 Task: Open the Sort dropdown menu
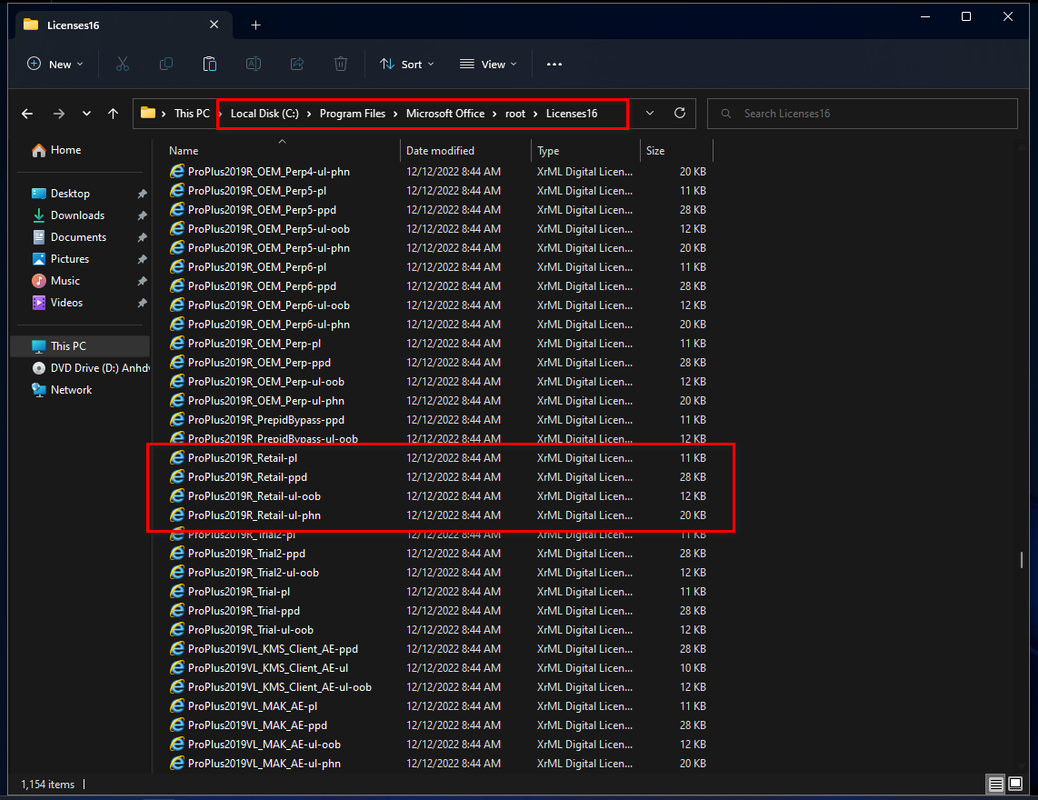point(407,64)
